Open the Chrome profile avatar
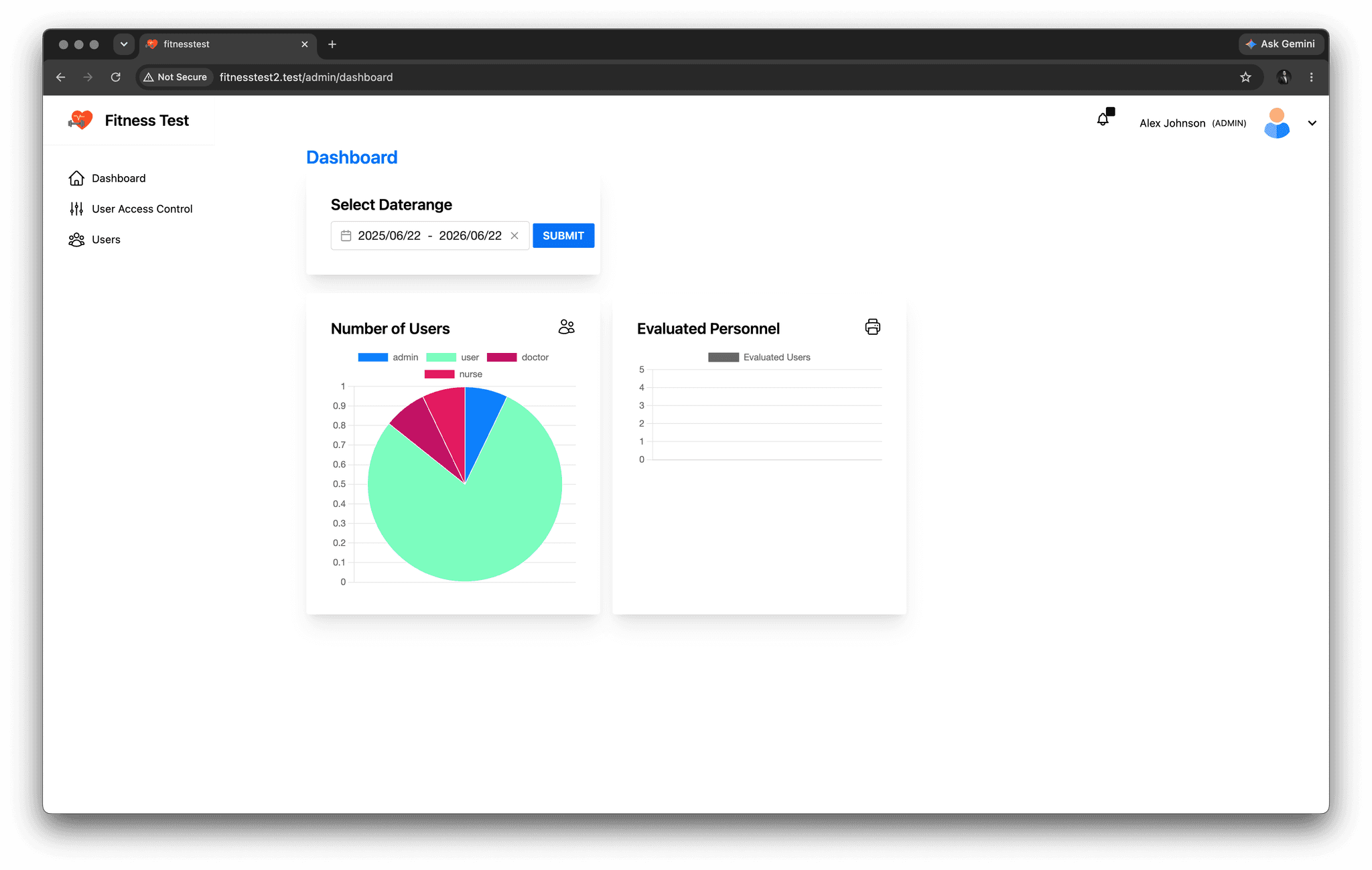 click(x=1284, y=77)
